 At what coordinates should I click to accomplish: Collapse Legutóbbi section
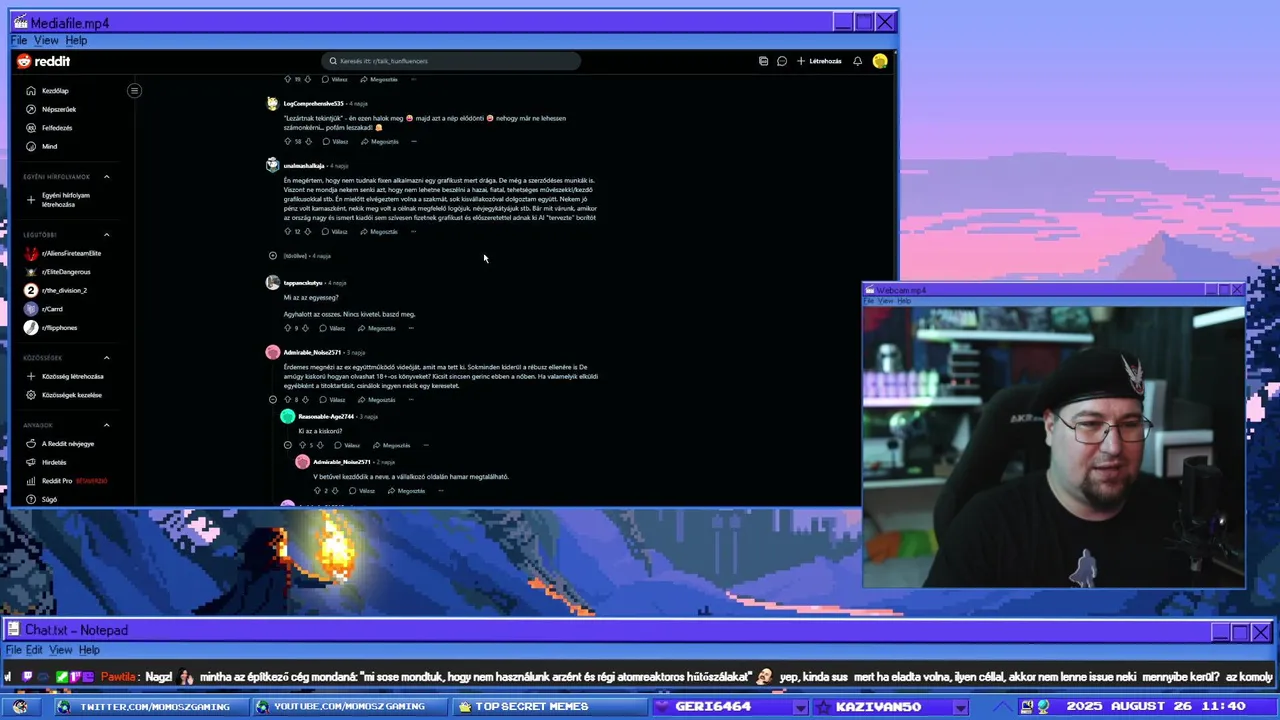[107, 235]
